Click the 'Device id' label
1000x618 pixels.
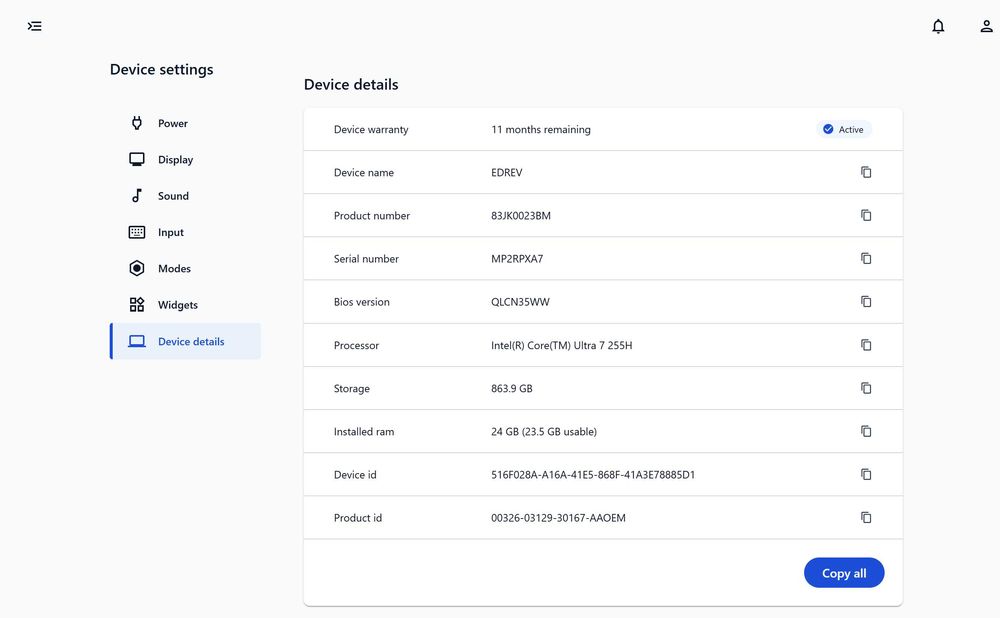[x=355, y=475]
